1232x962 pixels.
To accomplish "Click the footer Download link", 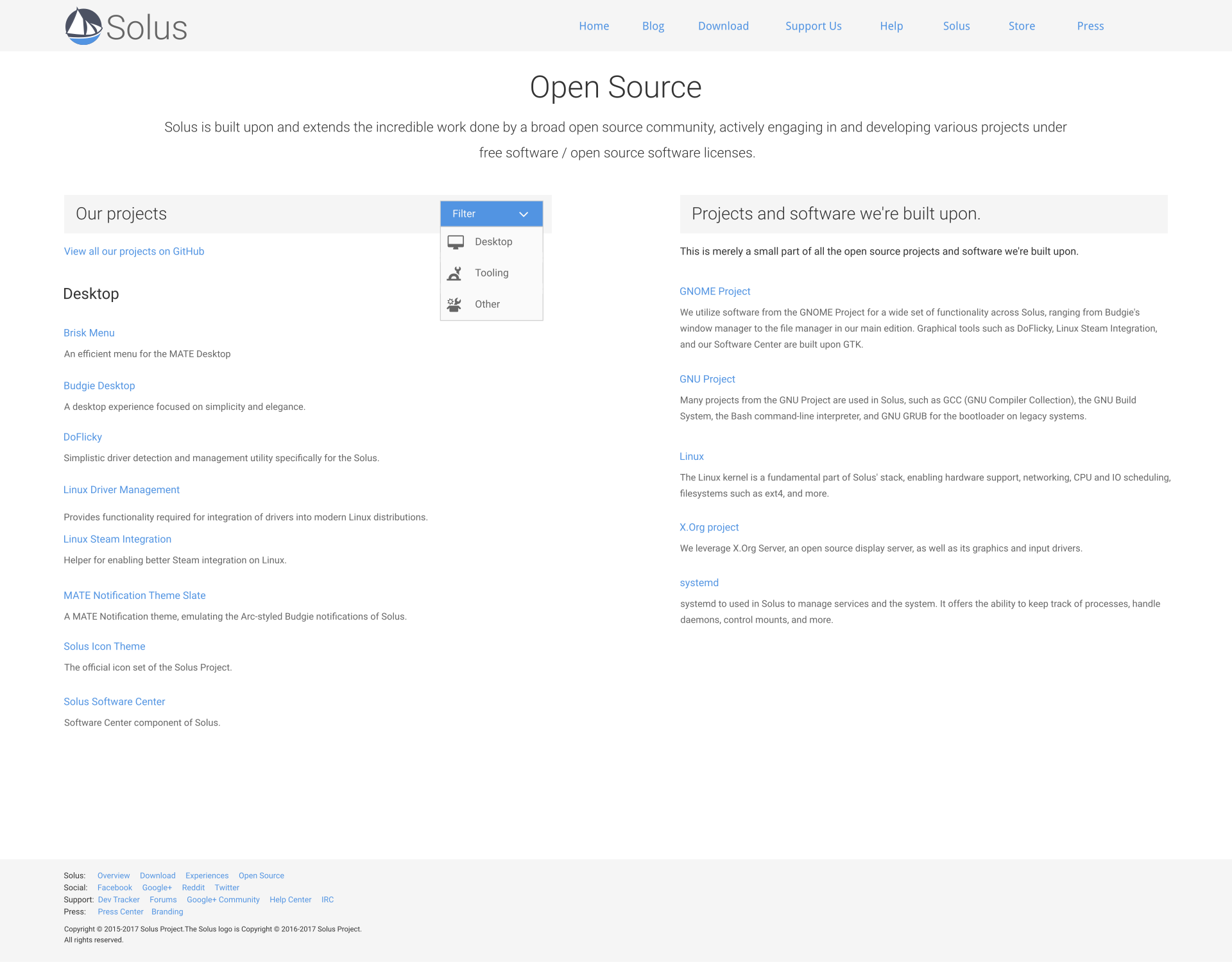I will (158, 875).
